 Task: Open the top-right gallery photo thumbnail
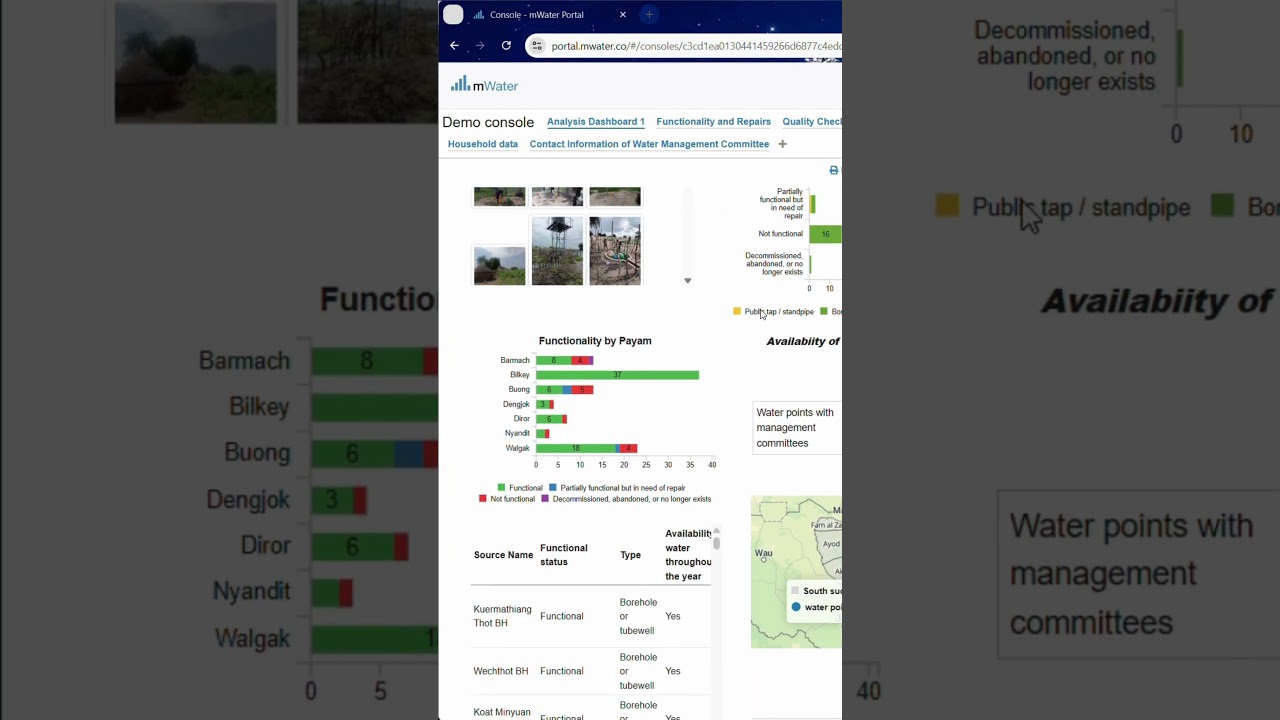click(x=615, y=196)
